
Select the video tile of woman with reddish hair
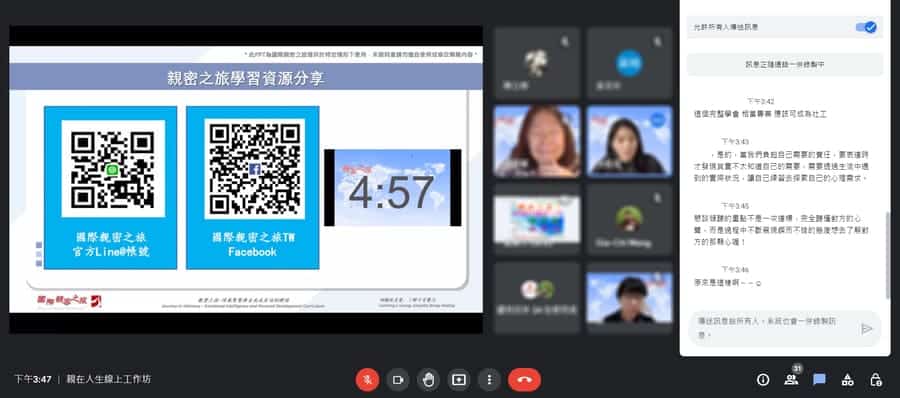[x=537, y=141]
